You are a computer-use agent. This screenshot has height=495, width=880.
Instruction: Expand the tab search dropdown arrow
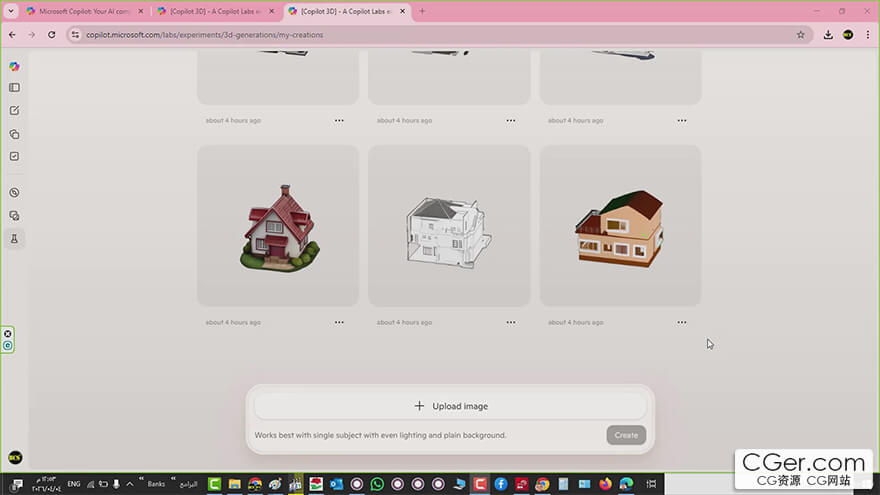click(11, 11)
